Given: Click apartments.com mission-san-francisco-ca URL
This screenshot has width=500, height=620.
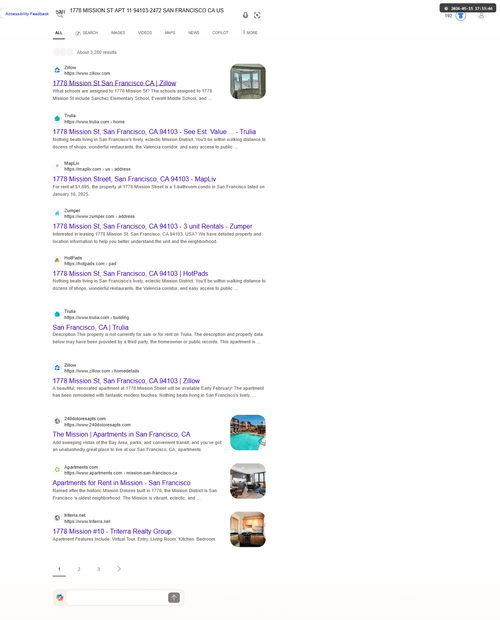Looking at the screenshot, I should (x=121, y=473).
